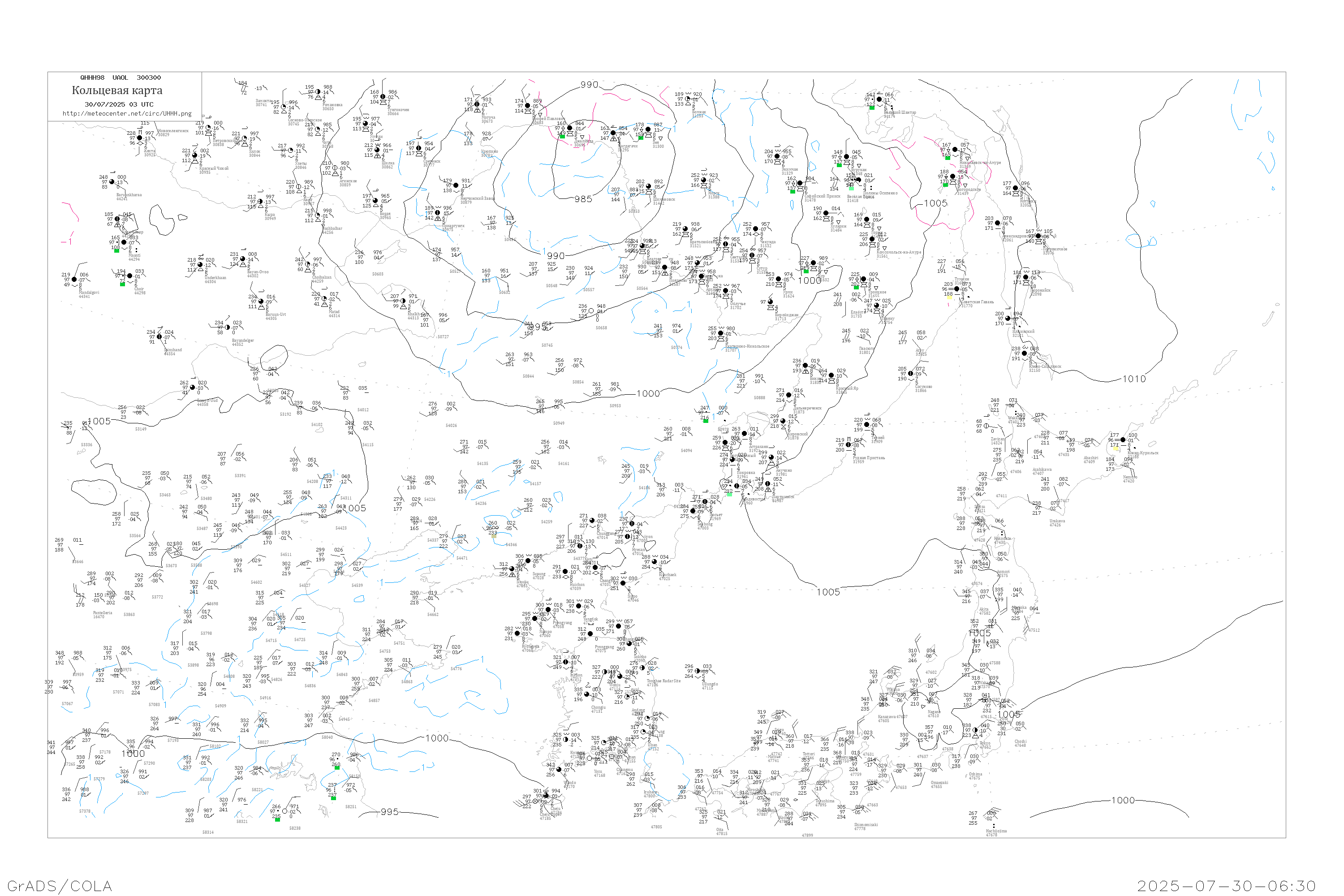This screenshot has width=1344, height=896.
Task: Click the Комсомольск-на-Амуре station label
Action: click(898, 253)
